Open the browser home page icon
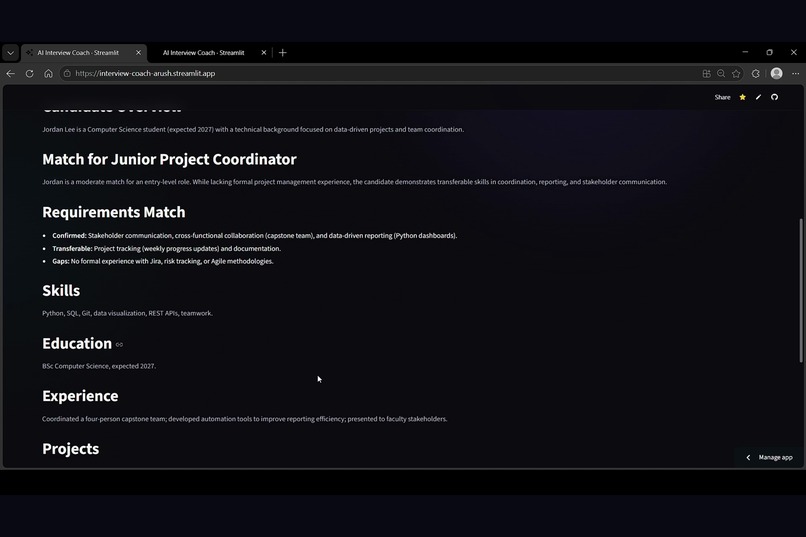The image size is (806, 537). (48, 73)
